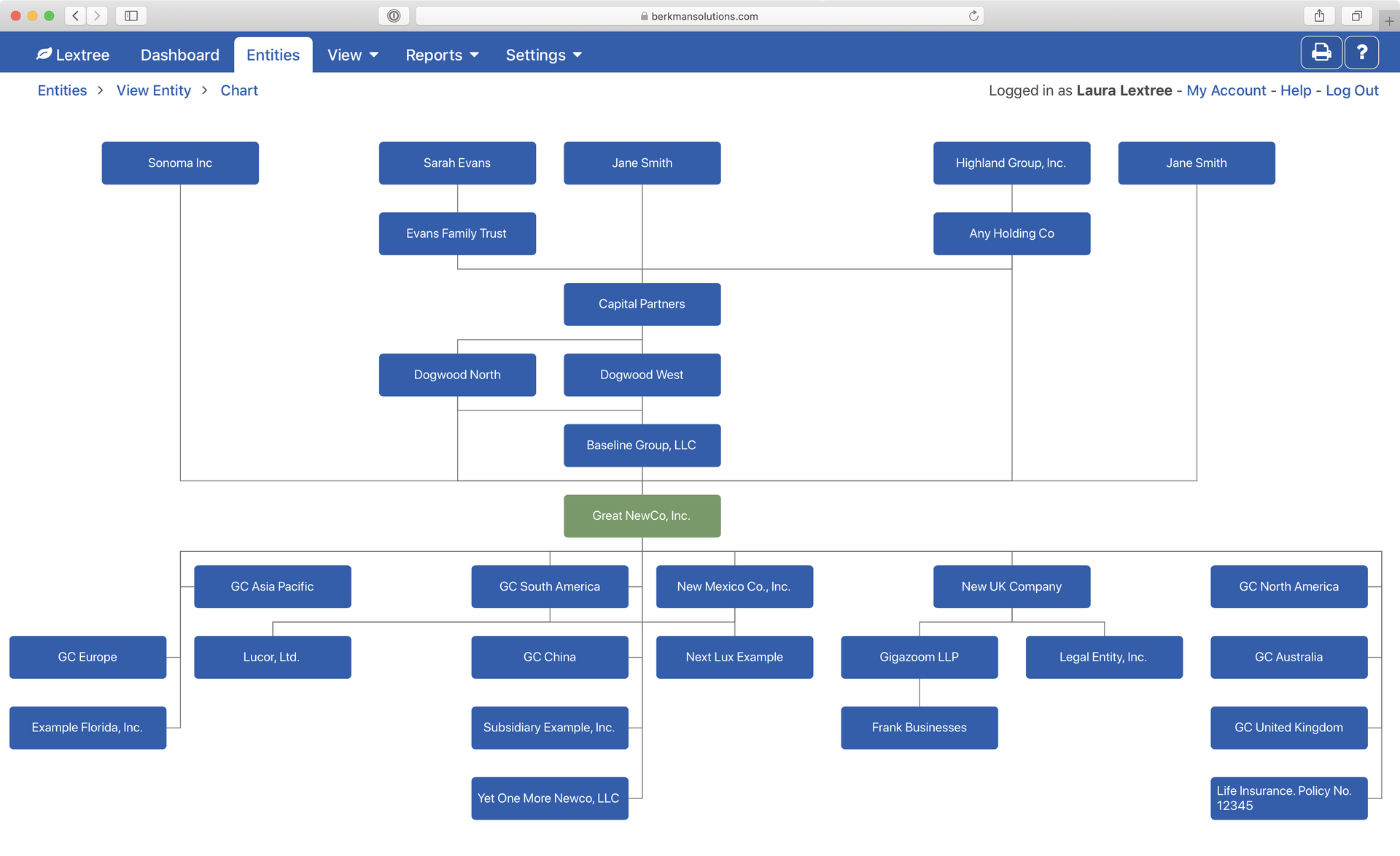Open the My Account link
The width and height of the screenshot is (1400, 856).
(1226, 90)
